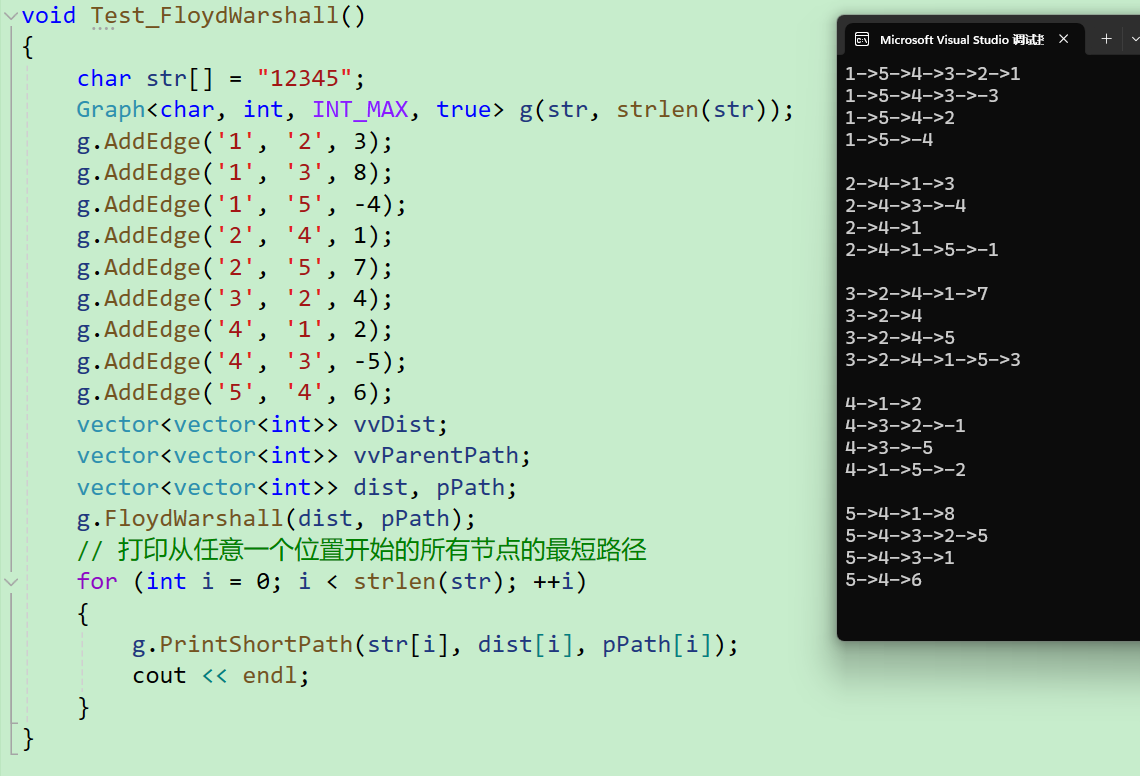Click console output line 4->3->2->-1

click(904, 425)
